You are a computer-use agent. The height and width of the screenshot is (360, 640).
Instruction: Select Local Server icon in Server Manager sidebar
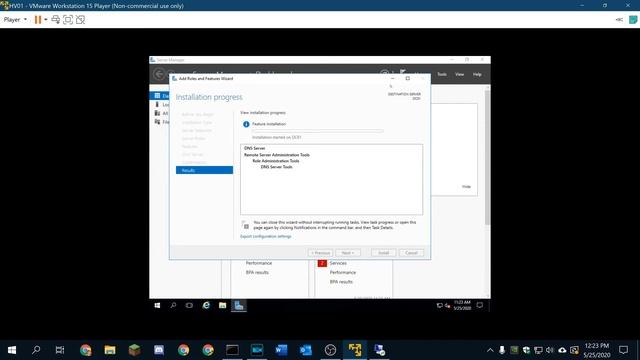[x=157, y=104]
